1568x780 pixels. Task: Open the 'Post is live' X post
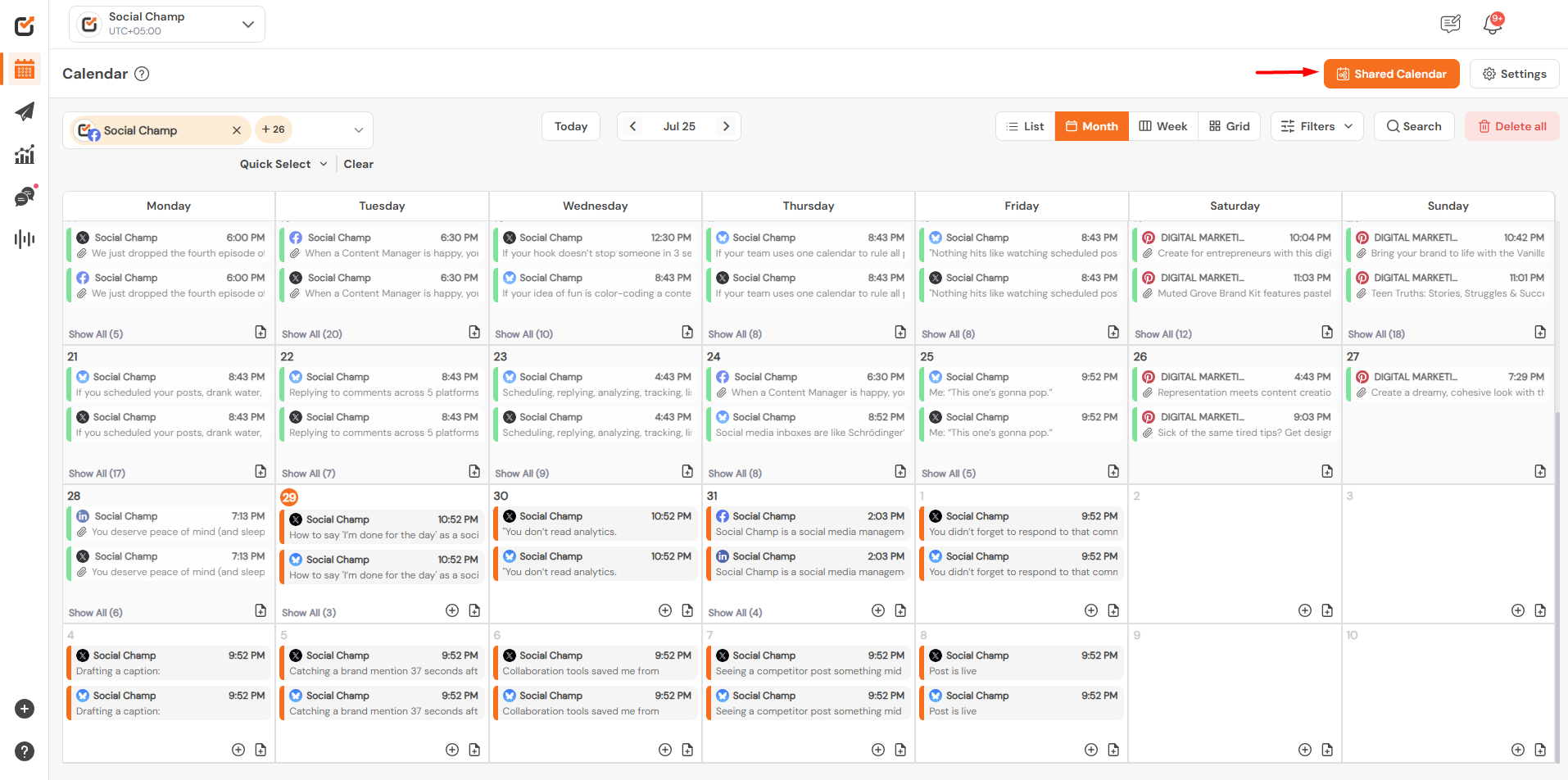[1023, 663]
